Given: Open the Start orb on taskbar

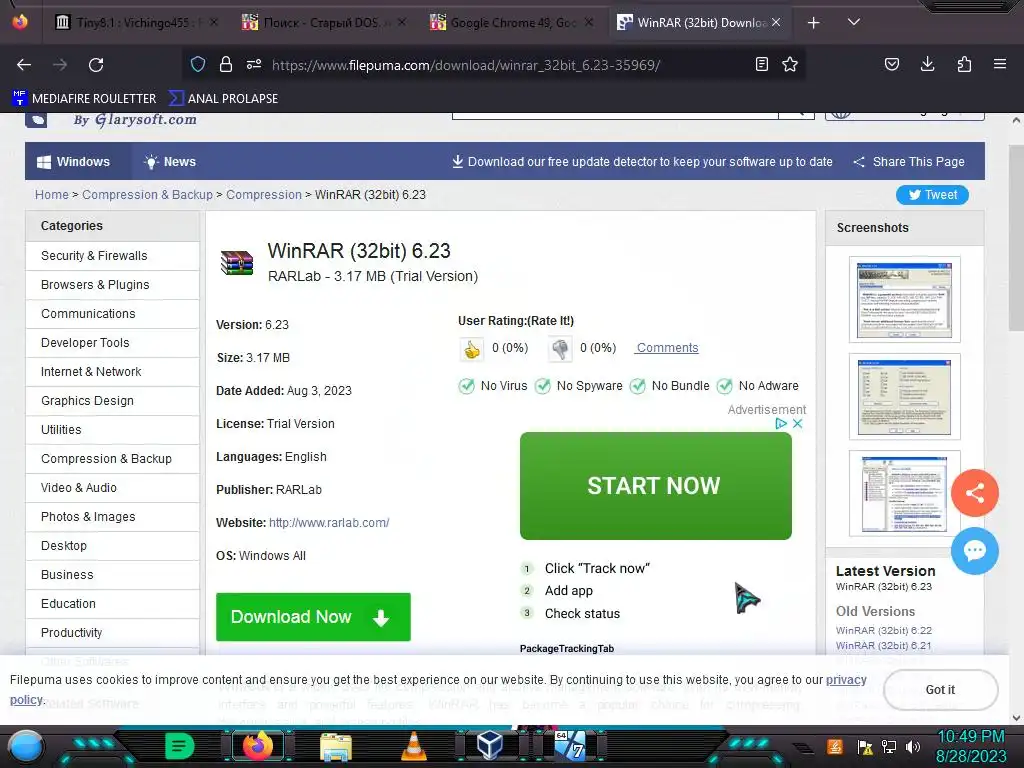Looking at the screenshot, I should tap(26, 746).
